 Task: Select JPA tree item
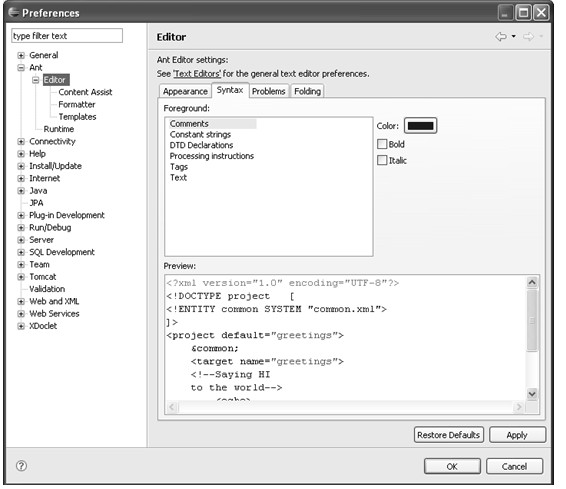pyautogui.click(x=36, y=203)
